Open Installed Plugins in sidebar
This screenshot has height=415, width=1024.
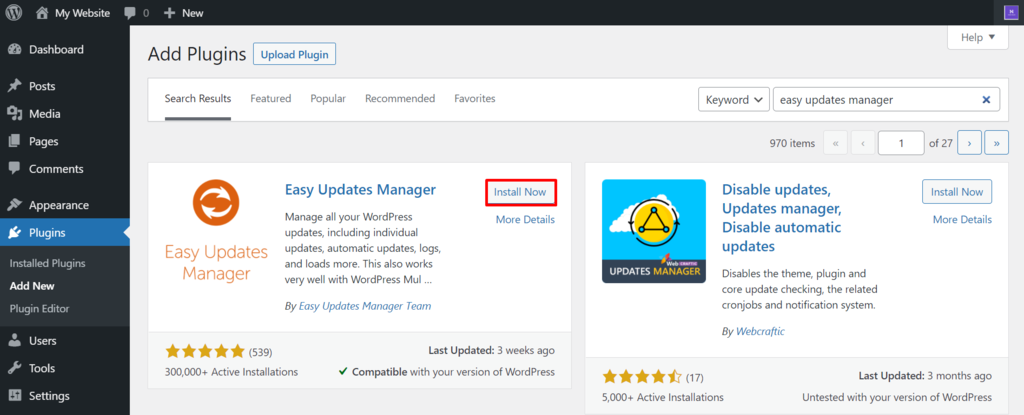(47, 264)
